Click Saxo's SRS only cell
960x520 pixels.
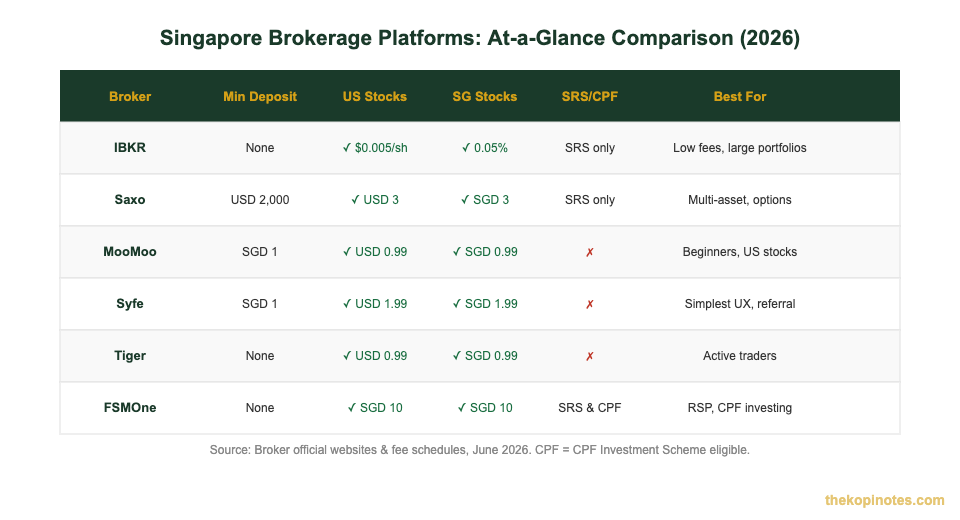(x=590, y=200)
